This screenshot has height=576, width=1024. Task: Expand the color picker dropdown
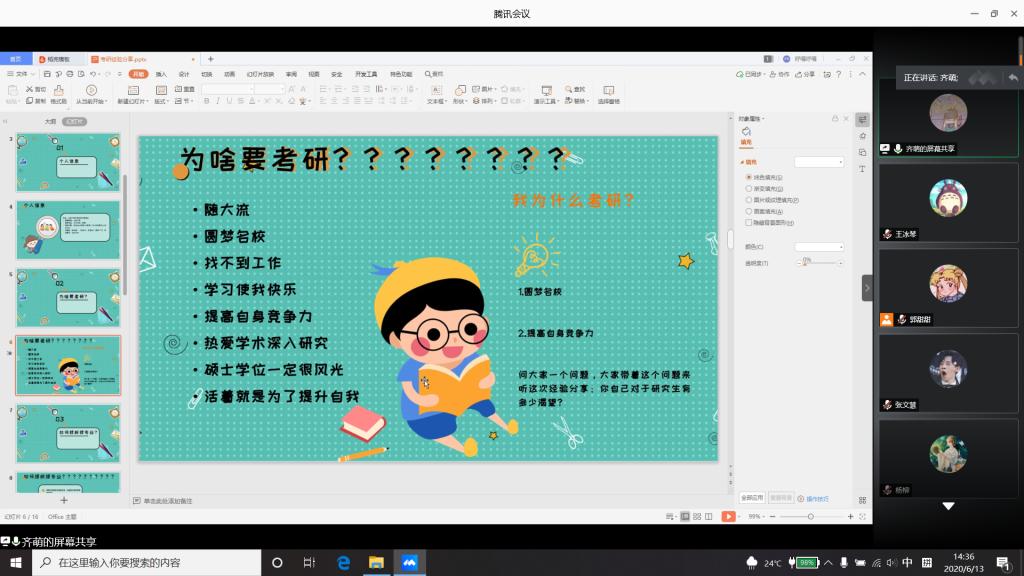tap(819, 246)
